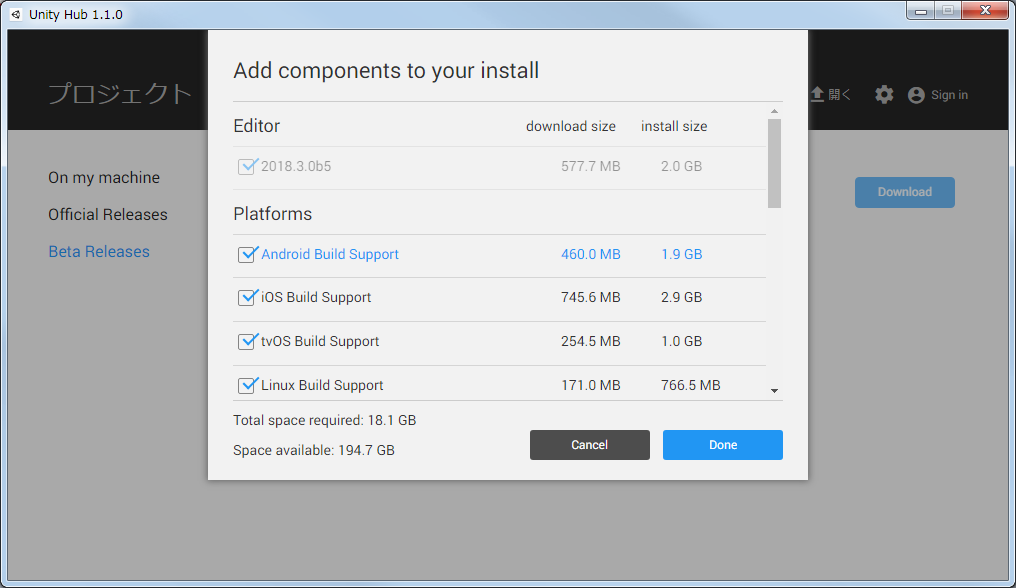Click the Space available text

(x=314, y=450)
